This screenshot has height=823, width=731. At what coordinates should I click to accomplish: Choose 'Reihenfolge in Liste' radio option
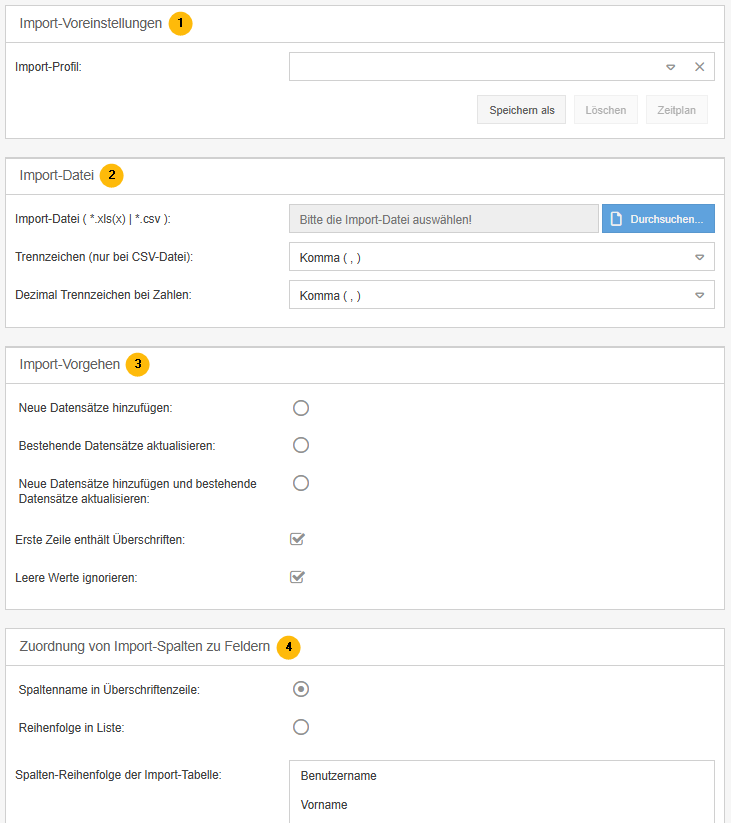[x=301, y=727]
